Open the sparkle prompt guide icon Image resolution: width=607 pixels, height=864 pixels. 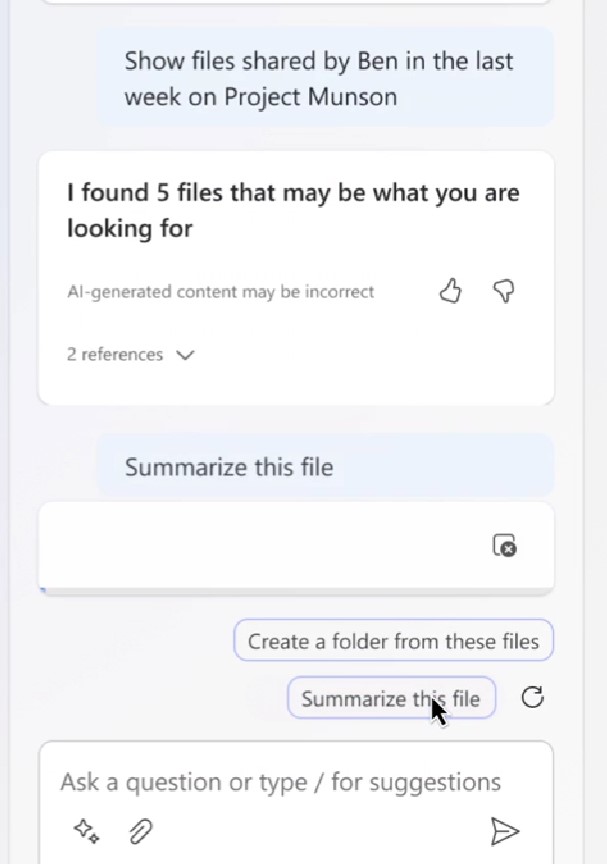[87, 830]
